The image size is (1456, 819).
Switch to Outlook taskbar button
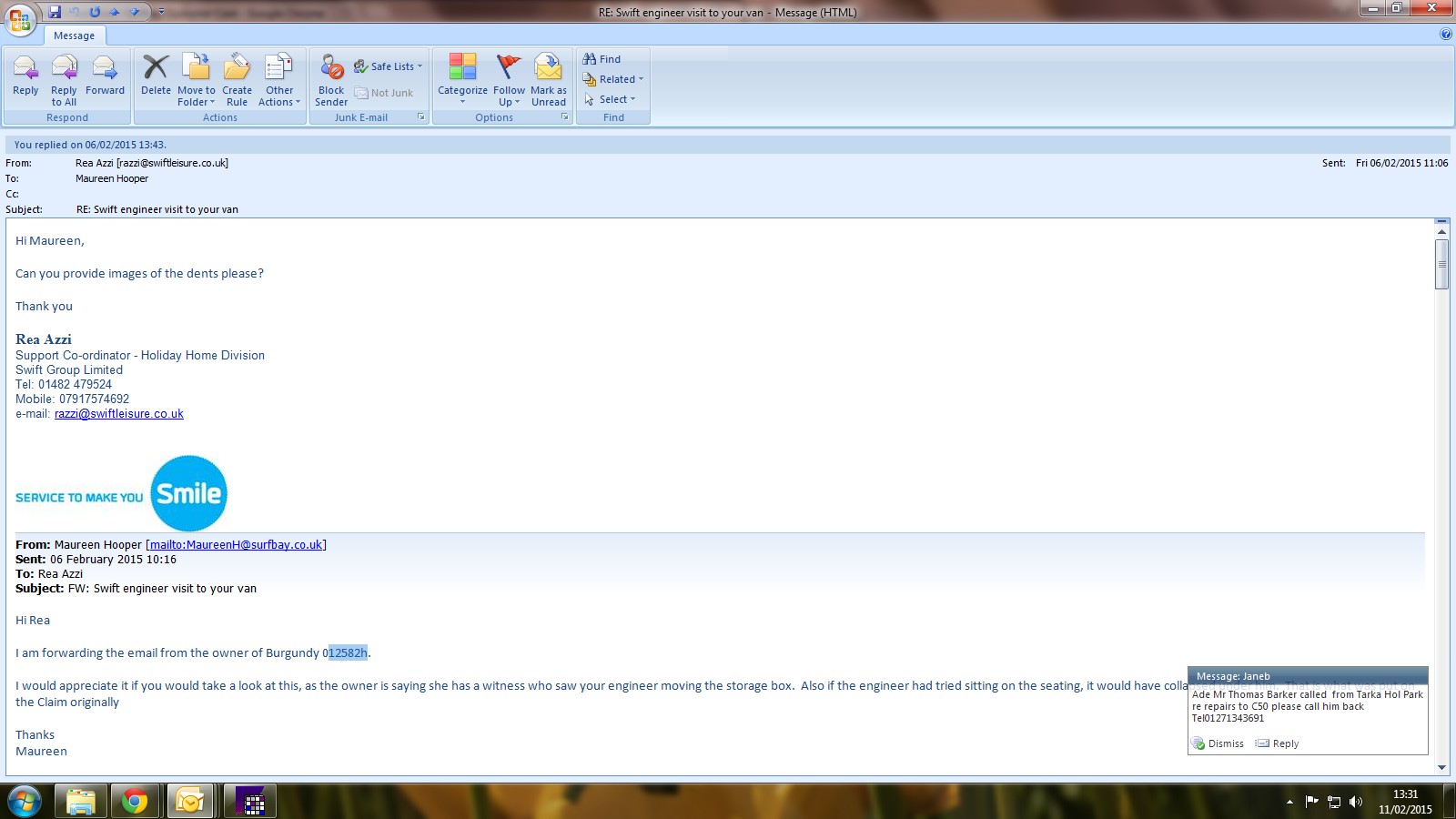(190, 802)
